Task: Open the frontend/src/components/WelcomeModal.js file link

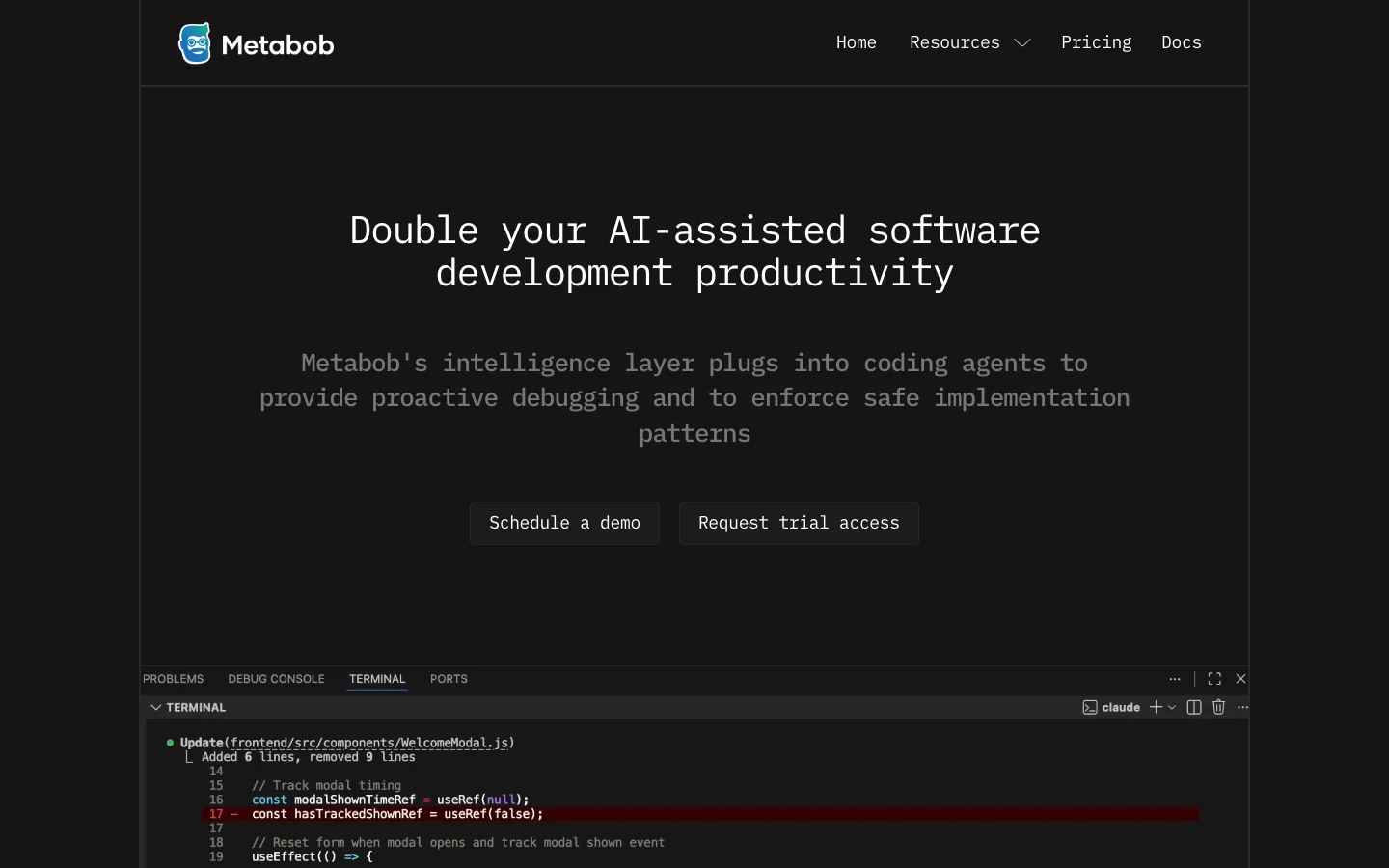Action: (369, 743)
